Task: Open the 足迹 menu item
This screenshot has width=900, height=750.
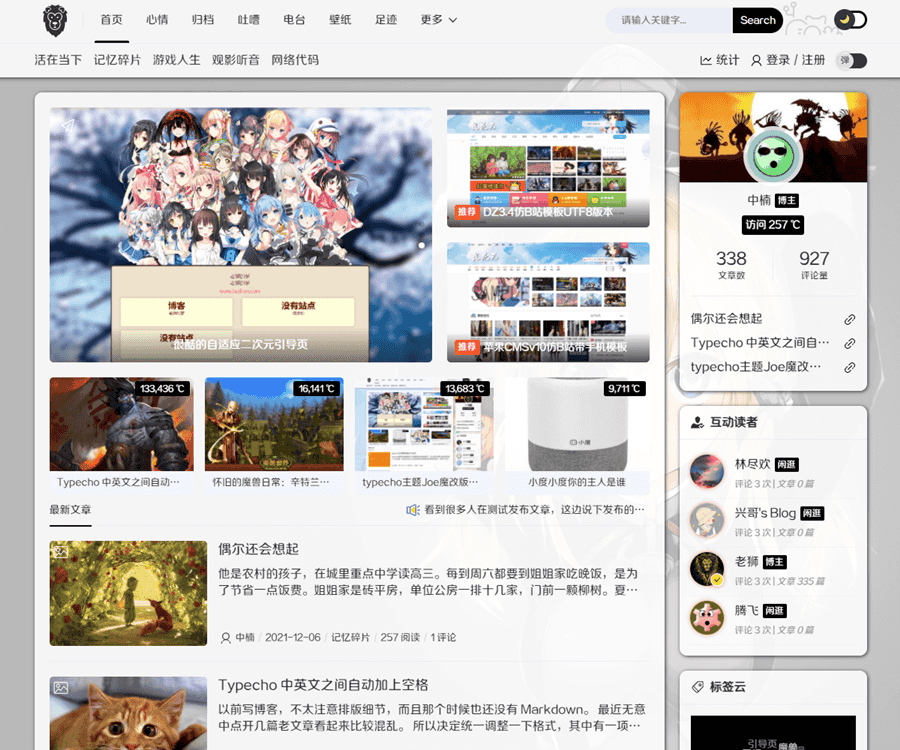Action: (x=386, y=20)
